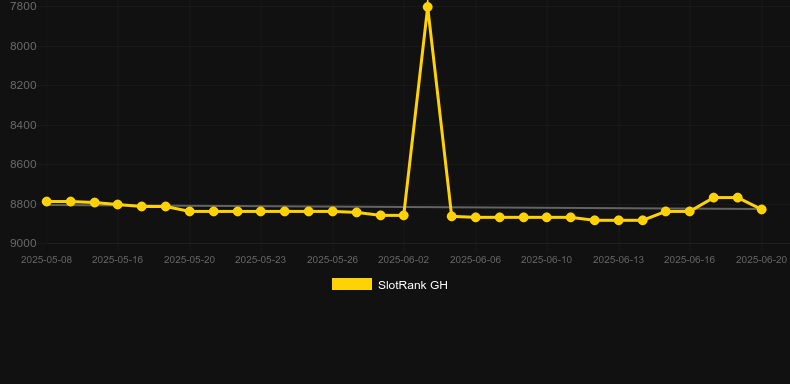Click the 8400 y-axis label
Viewport: 790px width, 384px height.
click(x=24, y=125)
